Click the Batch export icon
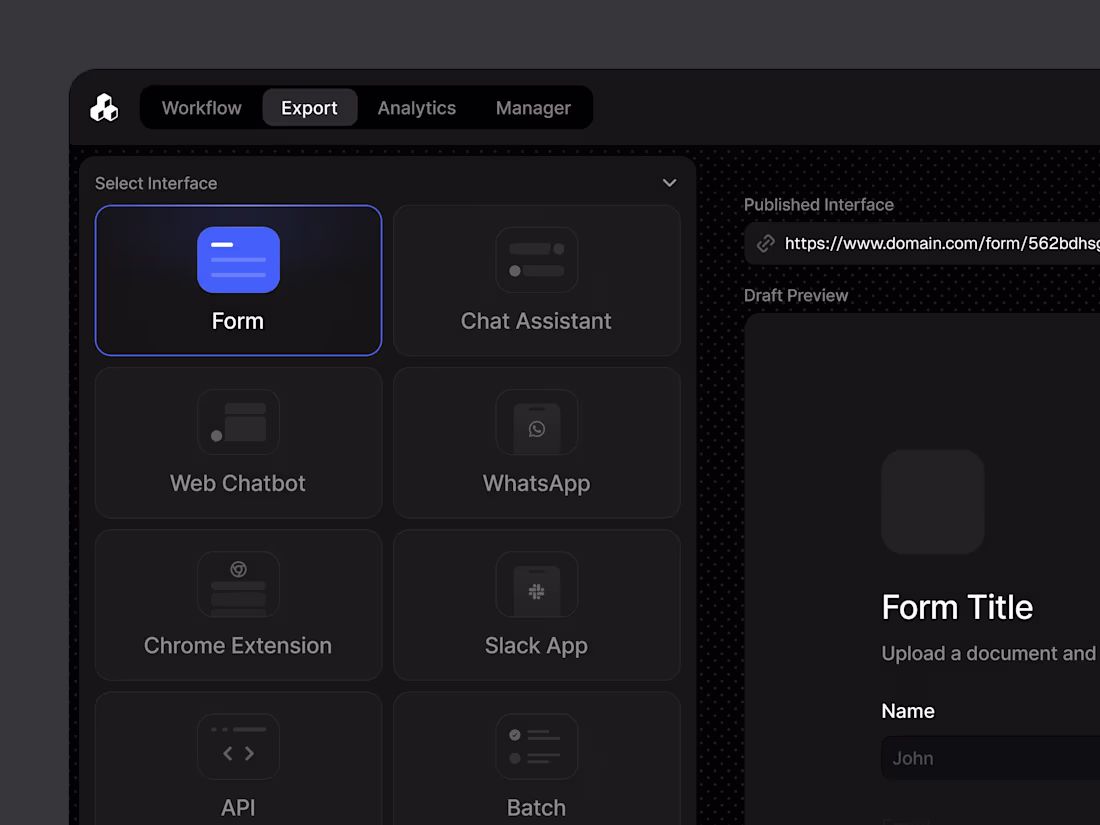The image size is (1100, 825). 537,747
